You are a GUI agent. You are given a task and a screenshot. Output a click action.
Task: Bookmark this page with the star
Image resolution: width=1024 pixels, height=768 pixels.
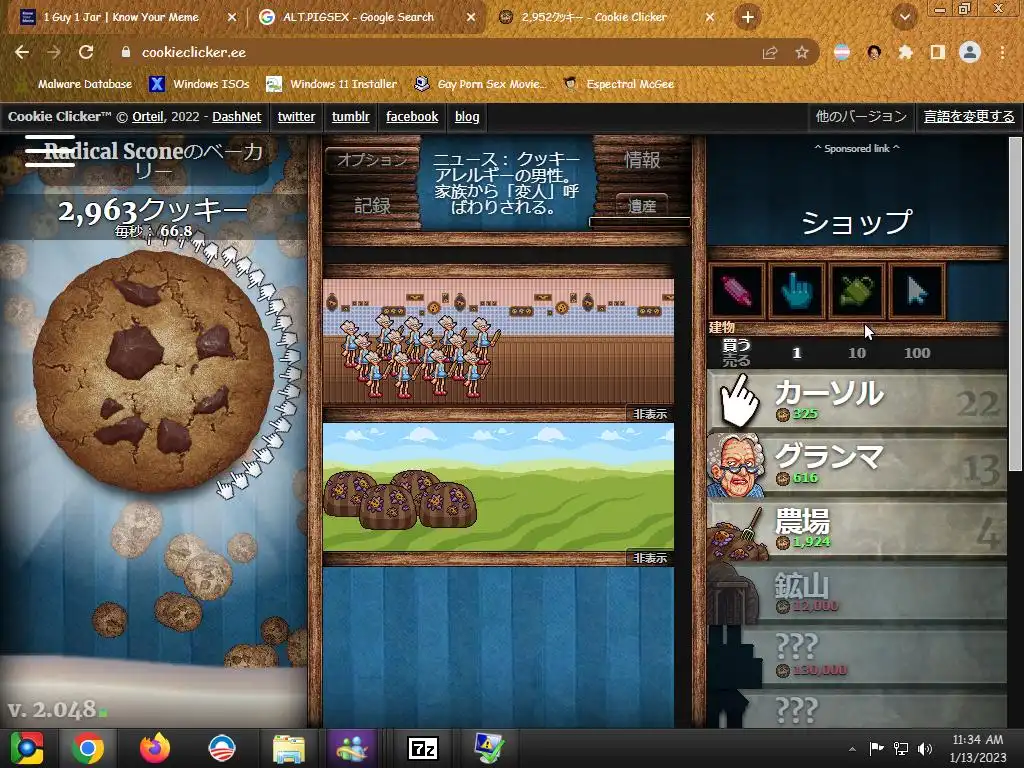tap(802, 52)
